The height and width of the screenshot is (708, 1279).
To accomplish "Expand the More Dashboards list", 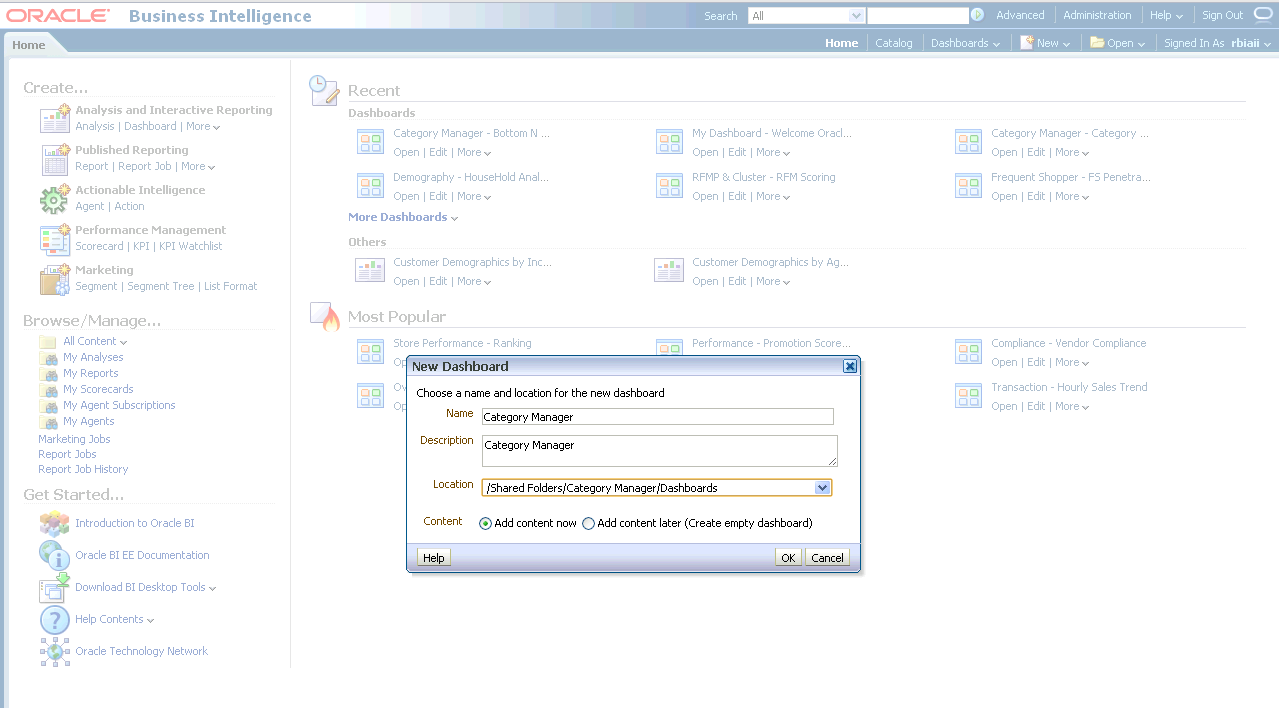I will tap(402, 217).
